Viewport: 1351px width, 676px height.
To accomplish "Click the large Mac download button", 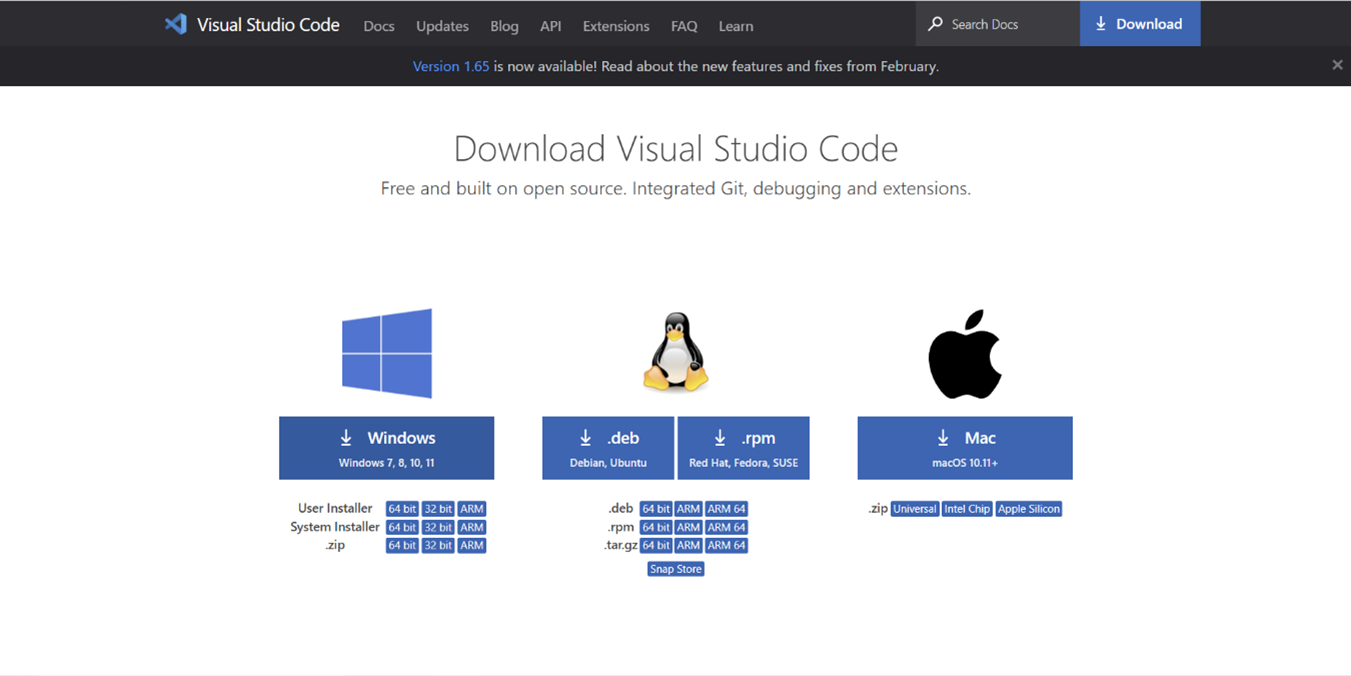I will click(x=965, y=448).
